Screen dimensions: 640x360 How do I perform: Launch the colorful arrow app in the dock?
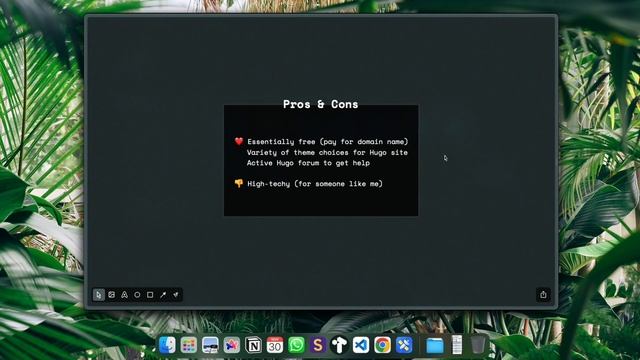[x=231, y=345]
